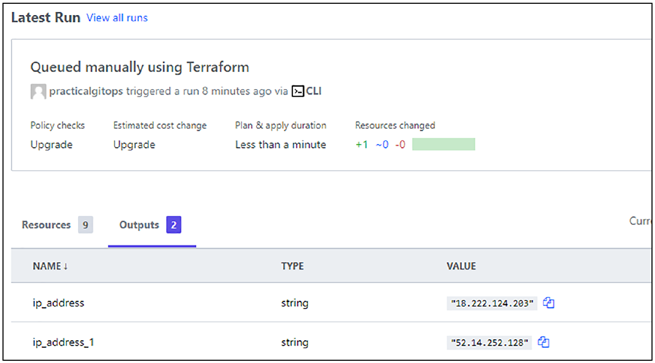Viewport: 655px width, 363px height.
Task: Click Upgrade under Estimated cost change
Action: (134, 145)
